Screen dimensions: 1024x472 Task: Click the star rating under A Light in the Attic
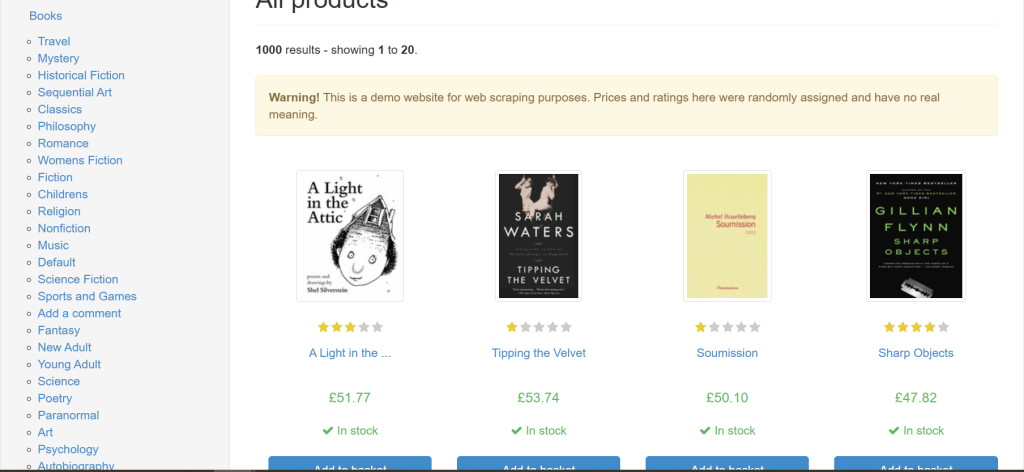(x=350, y=327)
